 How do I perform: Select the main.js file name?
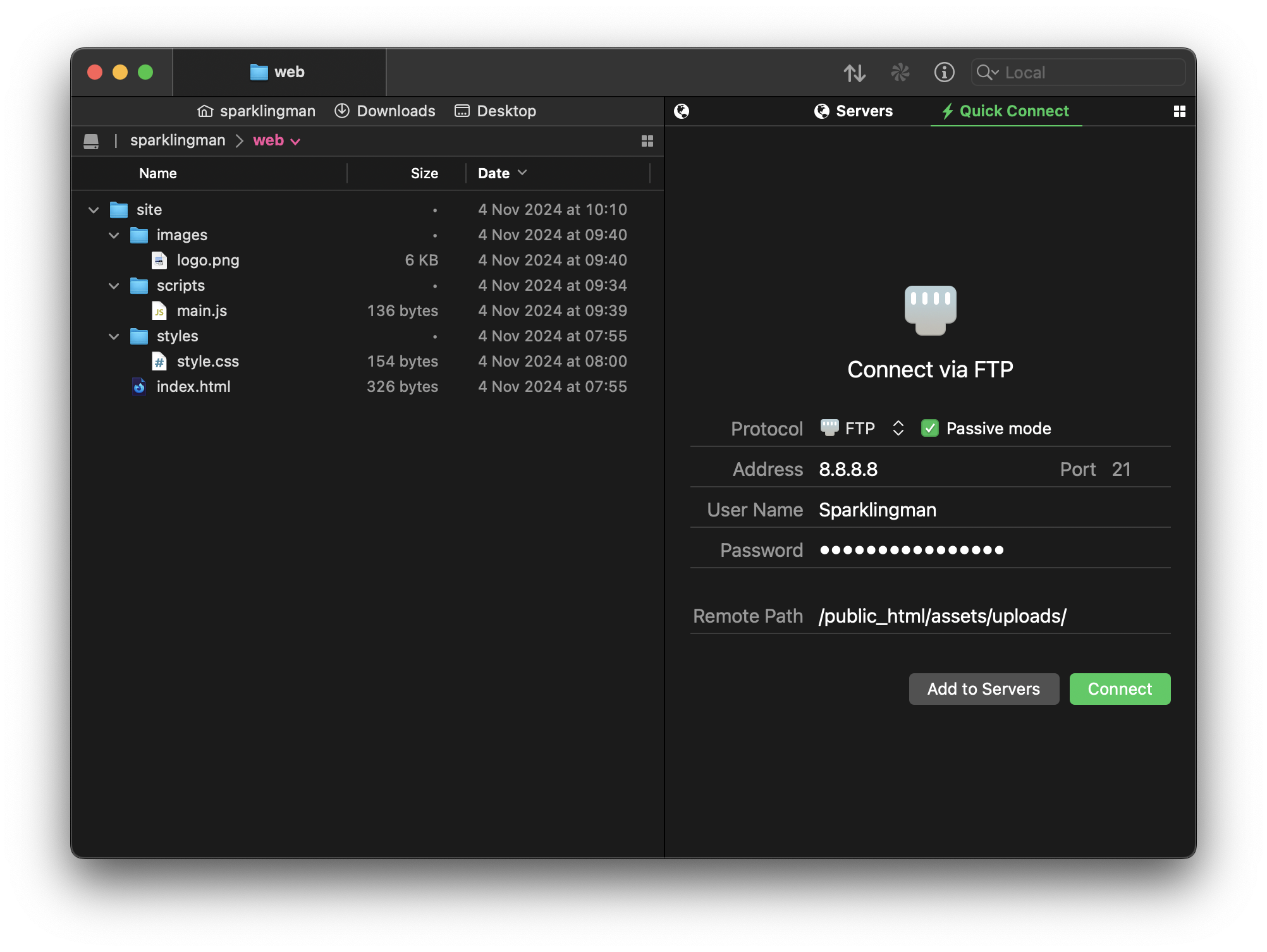click(202, 311)
